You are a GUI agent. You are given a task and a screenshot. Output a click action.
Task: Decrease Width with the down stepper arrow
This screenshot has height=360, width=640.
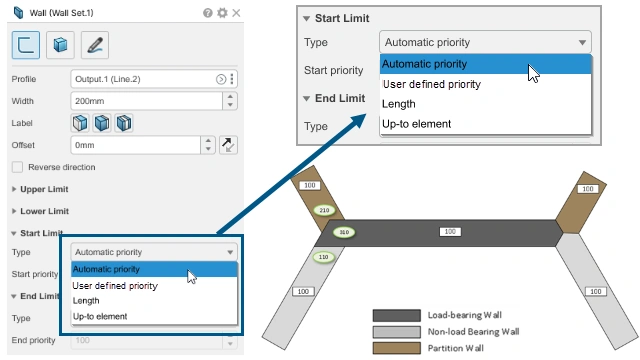[230, 105]
